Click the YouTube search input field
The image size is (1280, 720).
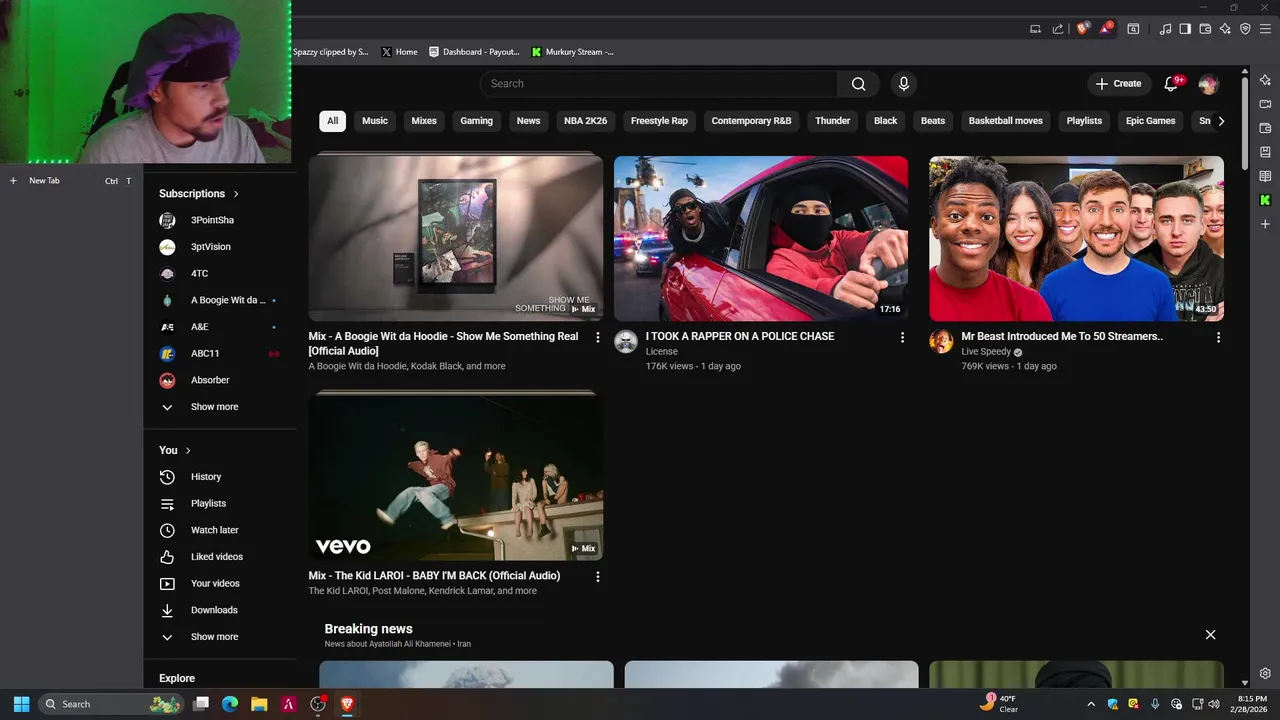pos(658,84)
